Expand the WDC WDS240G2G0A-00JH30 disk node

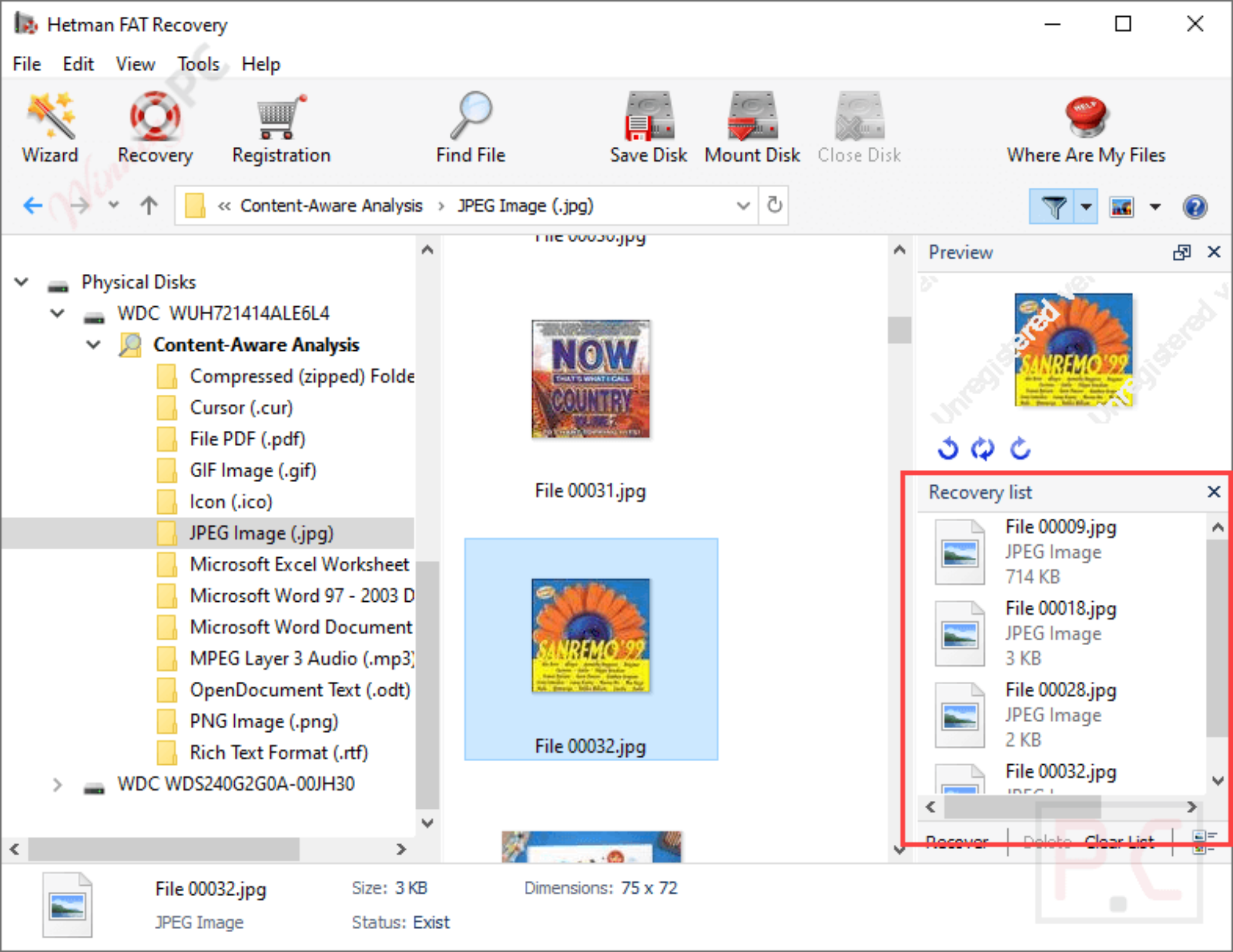pos(57,785)
